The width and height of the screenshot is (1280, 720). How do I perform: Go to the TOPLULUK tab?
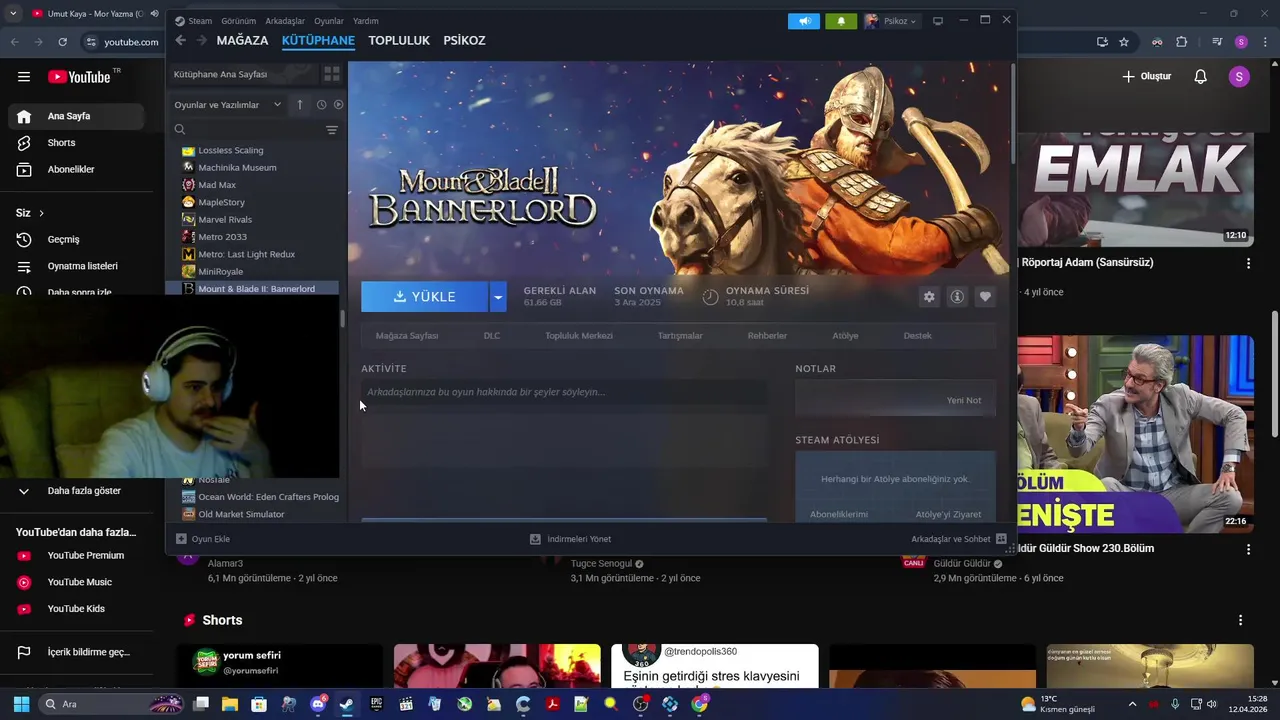399,40
